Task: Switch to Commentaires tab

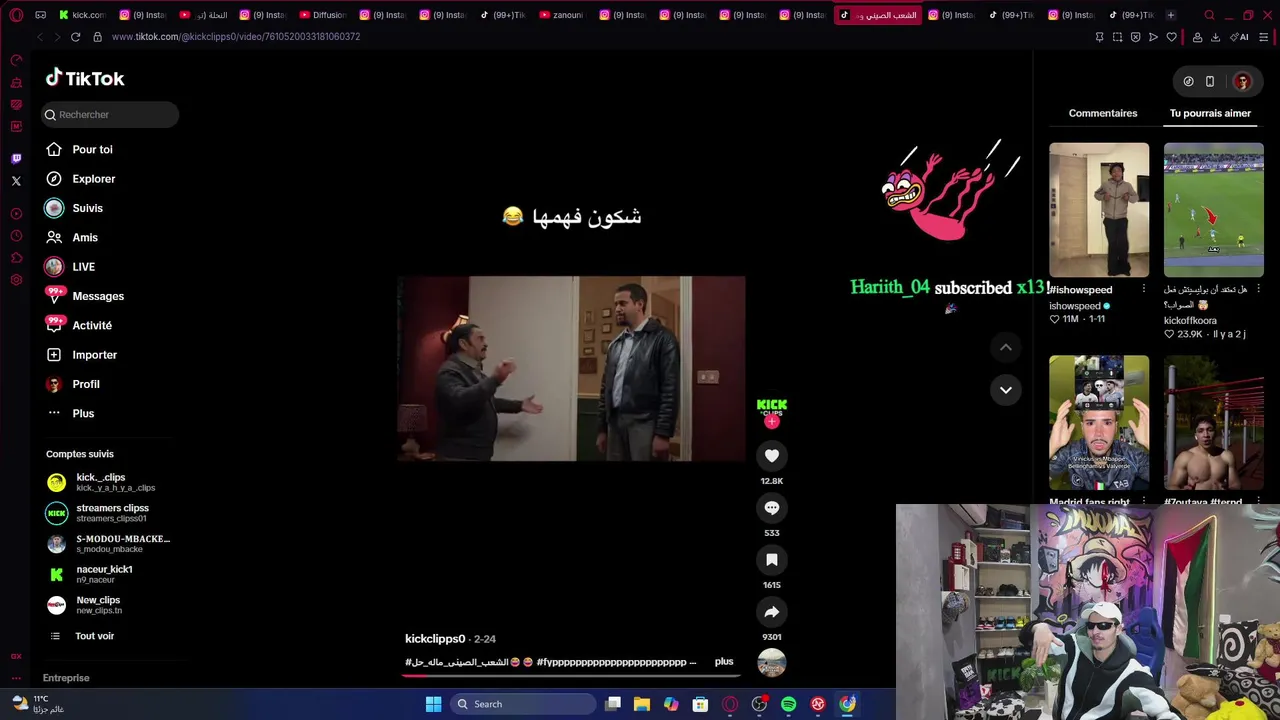Action: click(x=1103, y=113)
